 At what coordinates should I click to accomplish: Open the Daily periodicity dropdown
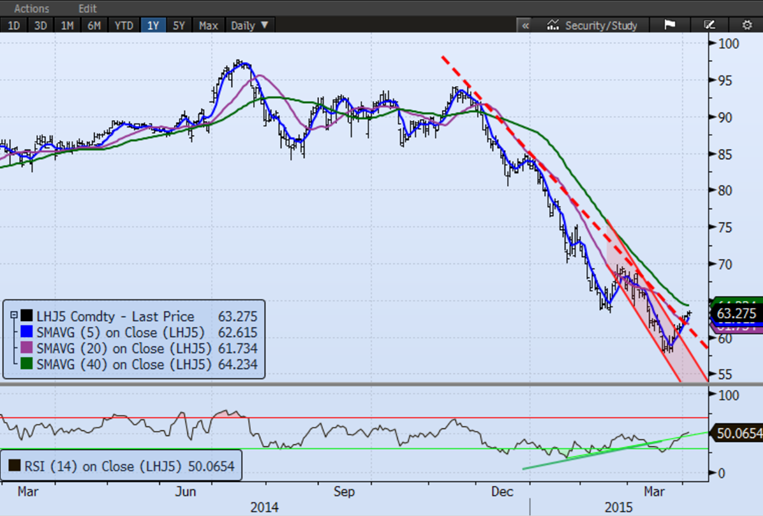pyautogui.click(x=247, y=24)
